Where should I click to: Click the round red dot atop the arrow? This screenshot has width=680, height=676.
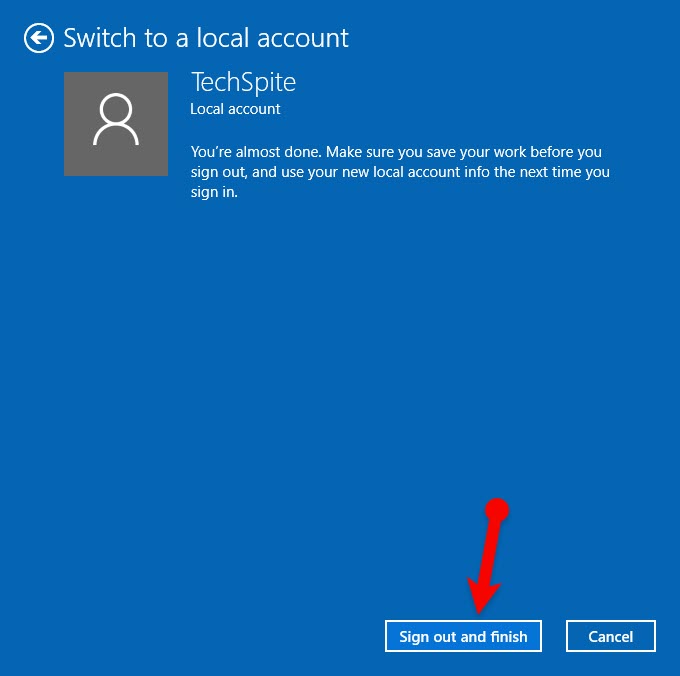point(497,510)
